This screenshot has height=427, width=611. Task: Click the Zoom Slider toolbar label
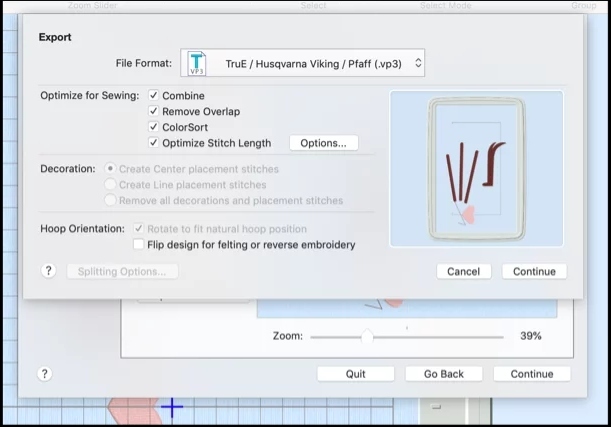coord(92,5)
